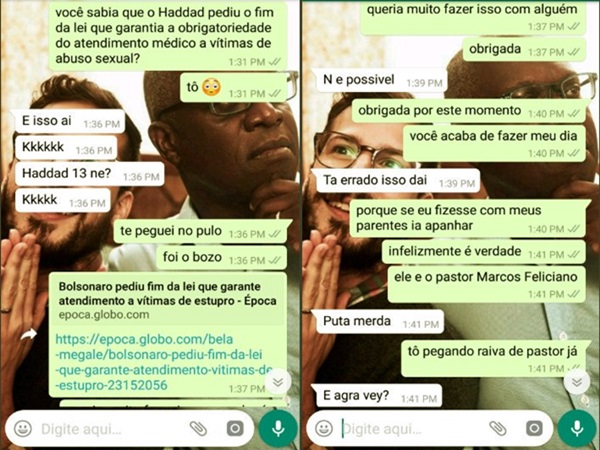This screenshot has height=450, width=600.
Task: Open emoji picker in right chat
Action: [x=324, y=429]
